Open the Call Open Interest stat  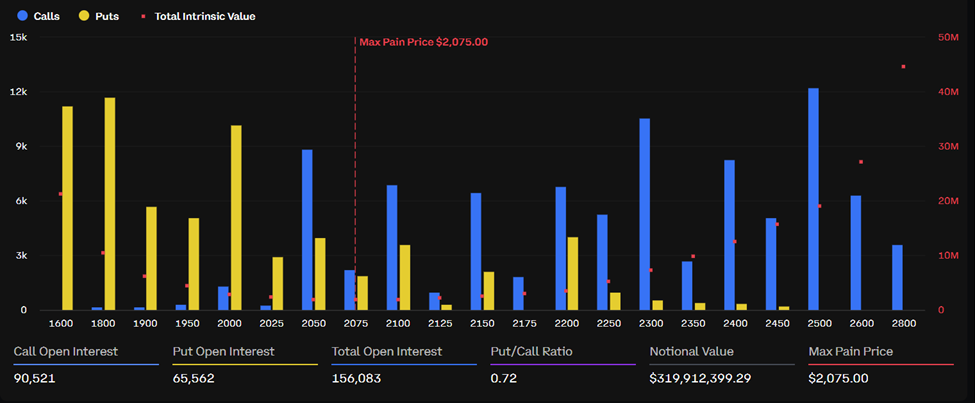point(65,352)
